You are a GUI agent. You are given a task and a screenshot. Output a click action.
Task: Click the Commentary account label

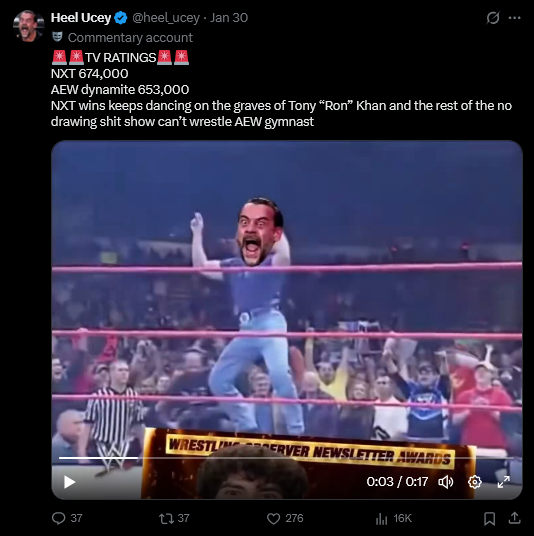click(130, 38)
